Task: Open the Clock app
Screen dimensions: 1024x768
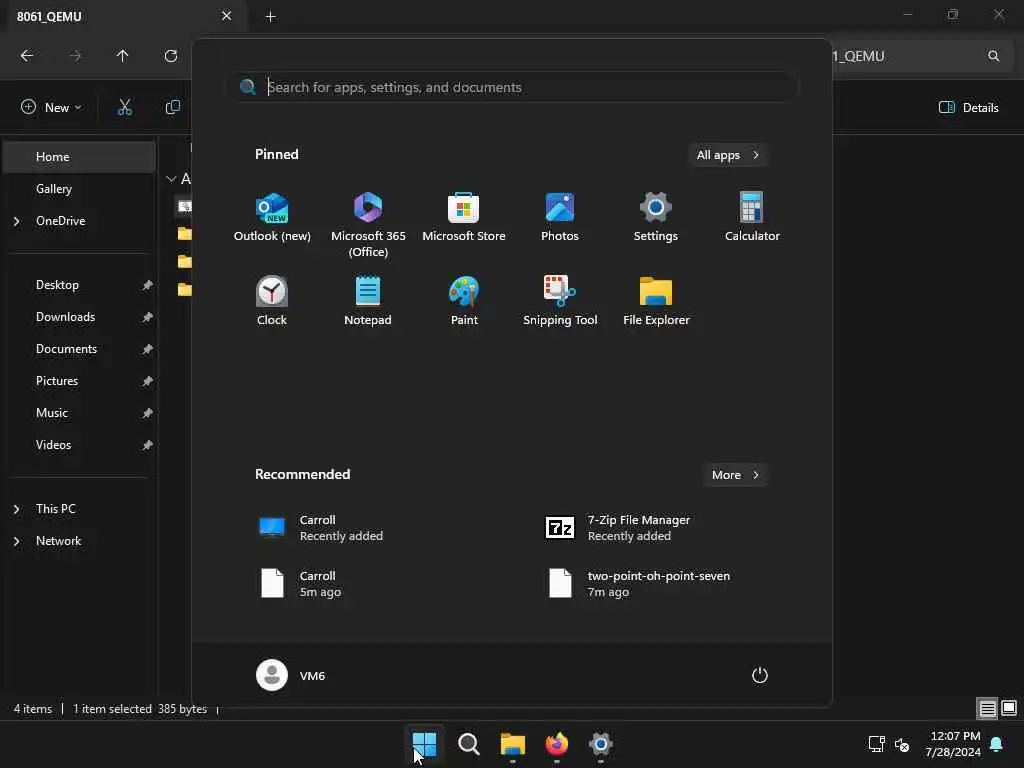Action: point(272,302)
